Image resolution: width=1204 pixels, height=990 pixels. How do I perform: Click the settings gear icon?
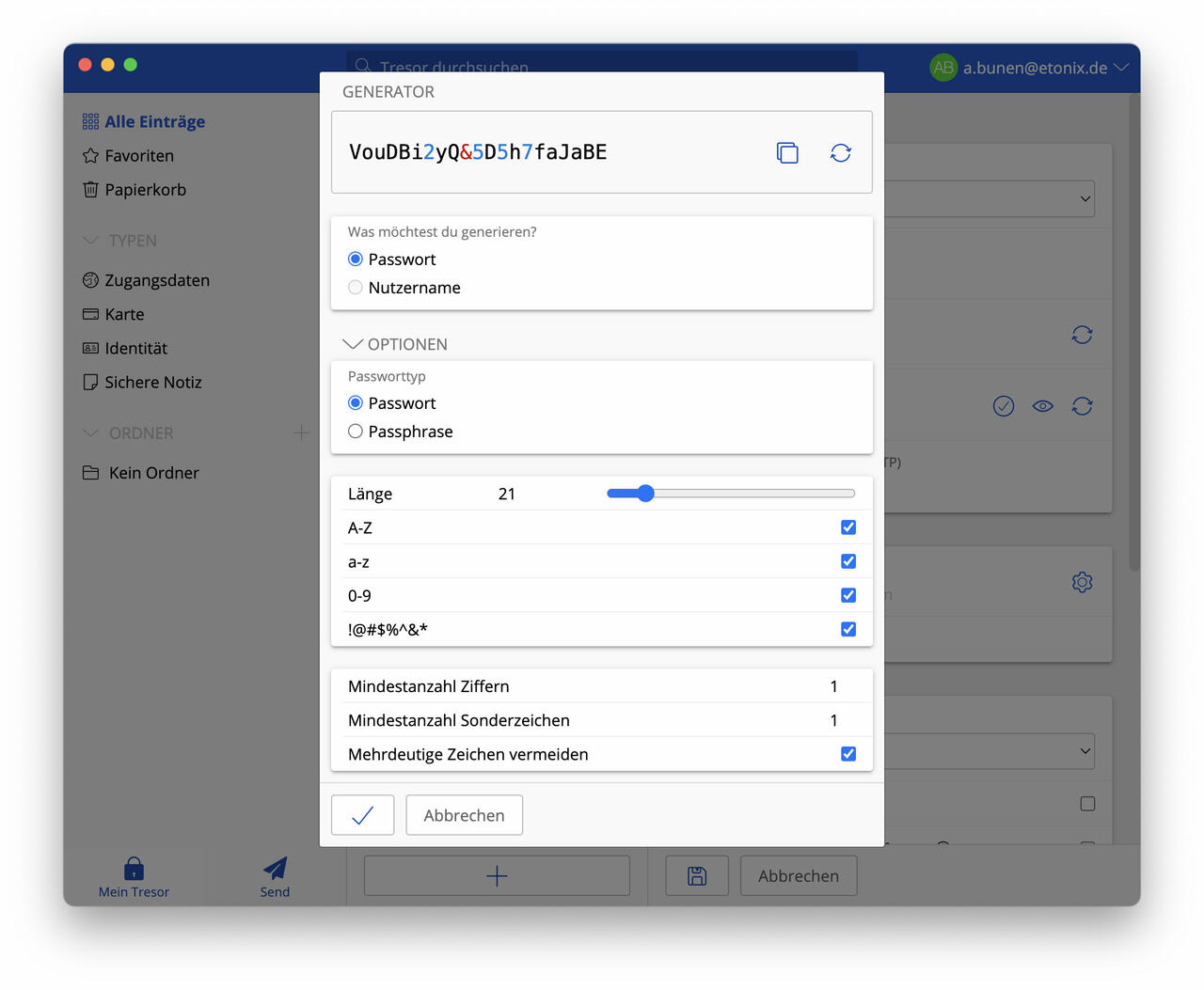1082,582
